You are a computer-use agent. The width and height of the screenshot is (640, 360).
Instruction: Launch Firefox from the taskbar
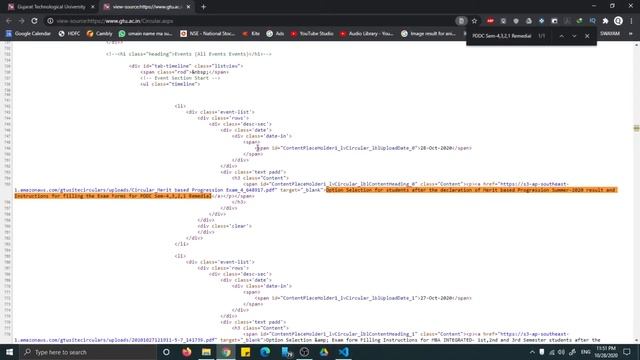click(x=187, y=352)
